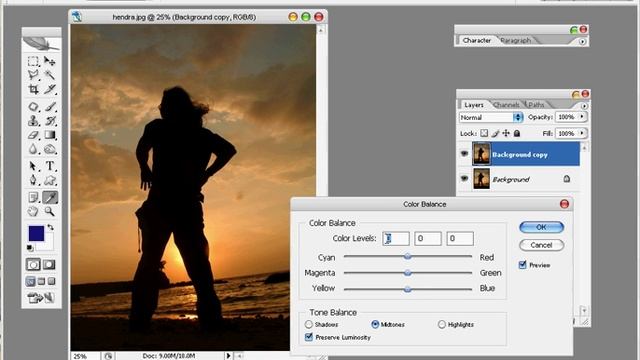Screen dimensions: 640x360
Task: Click the Magenta-Green slider handle
Action: coord(407,273)
